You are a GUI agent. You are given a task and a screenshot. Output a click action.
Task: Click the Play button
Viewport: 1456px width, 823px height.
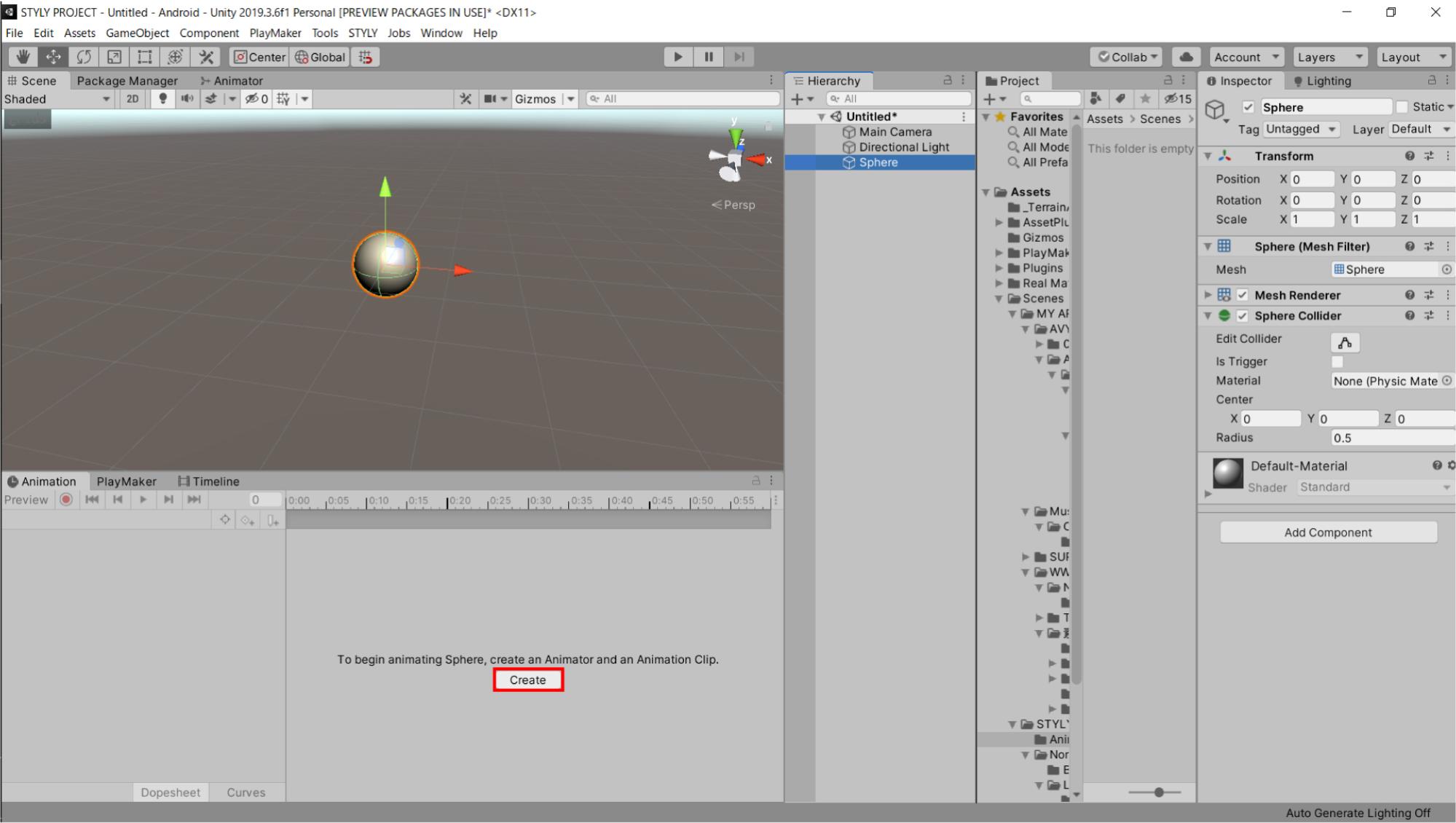678,57
